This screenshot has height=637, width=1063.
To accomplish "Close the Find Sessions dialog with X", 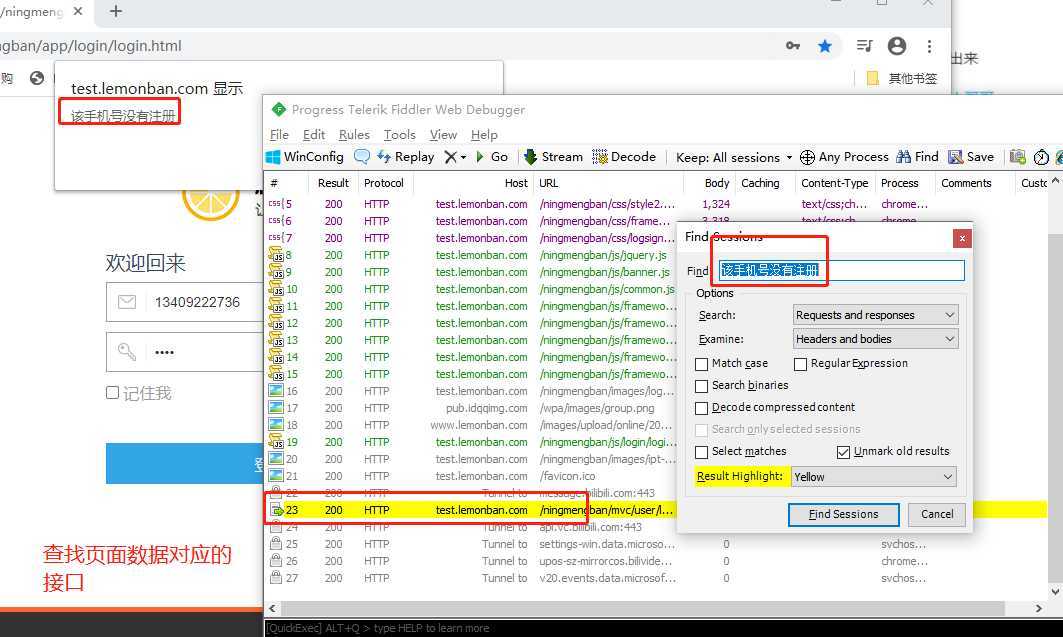I will pos(962,238).
